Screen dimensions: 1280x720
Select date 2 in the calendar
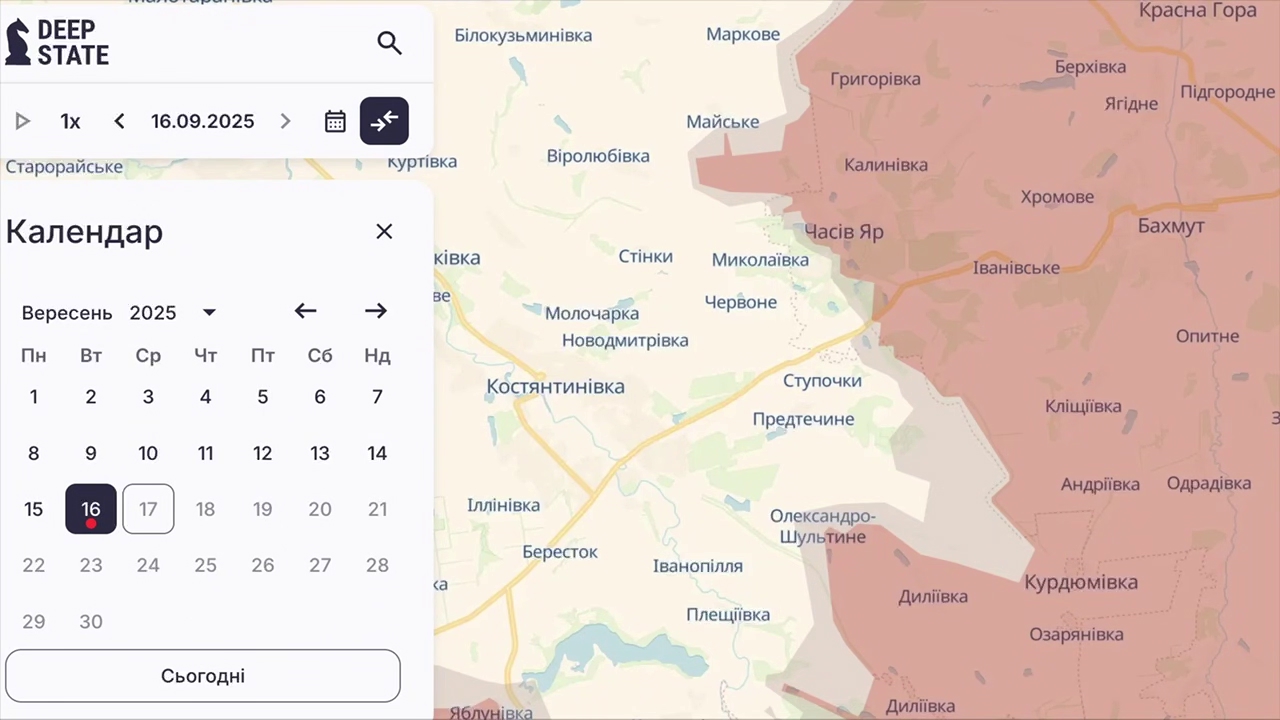click(x=91, y=397)
